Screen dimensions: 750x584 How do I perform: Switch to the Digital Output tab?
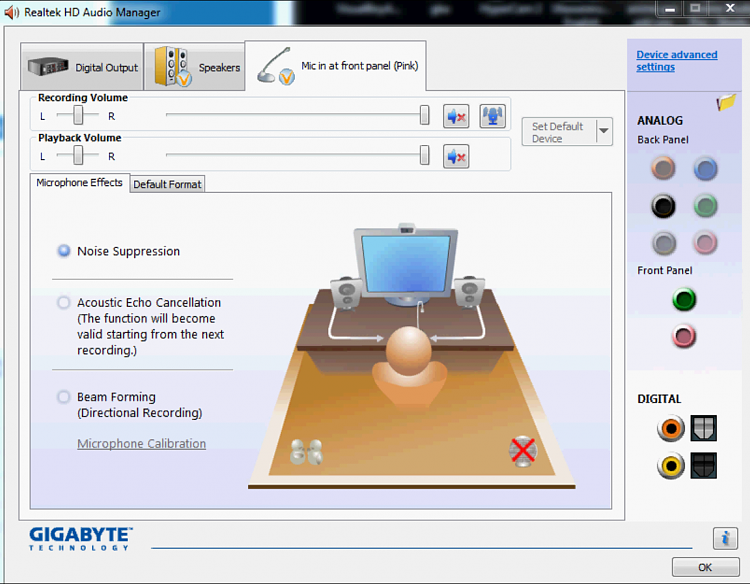coord(82,68)
